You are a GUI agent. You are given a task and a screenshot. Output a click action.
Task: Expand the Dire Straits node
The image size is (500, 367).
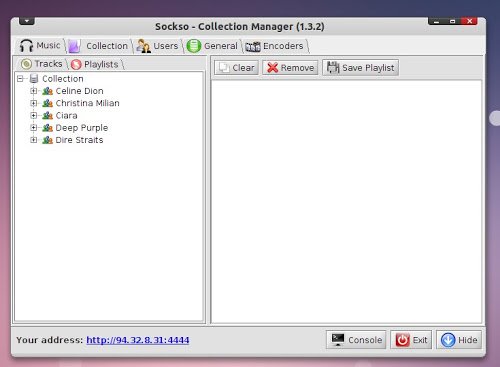click(33, 140)
